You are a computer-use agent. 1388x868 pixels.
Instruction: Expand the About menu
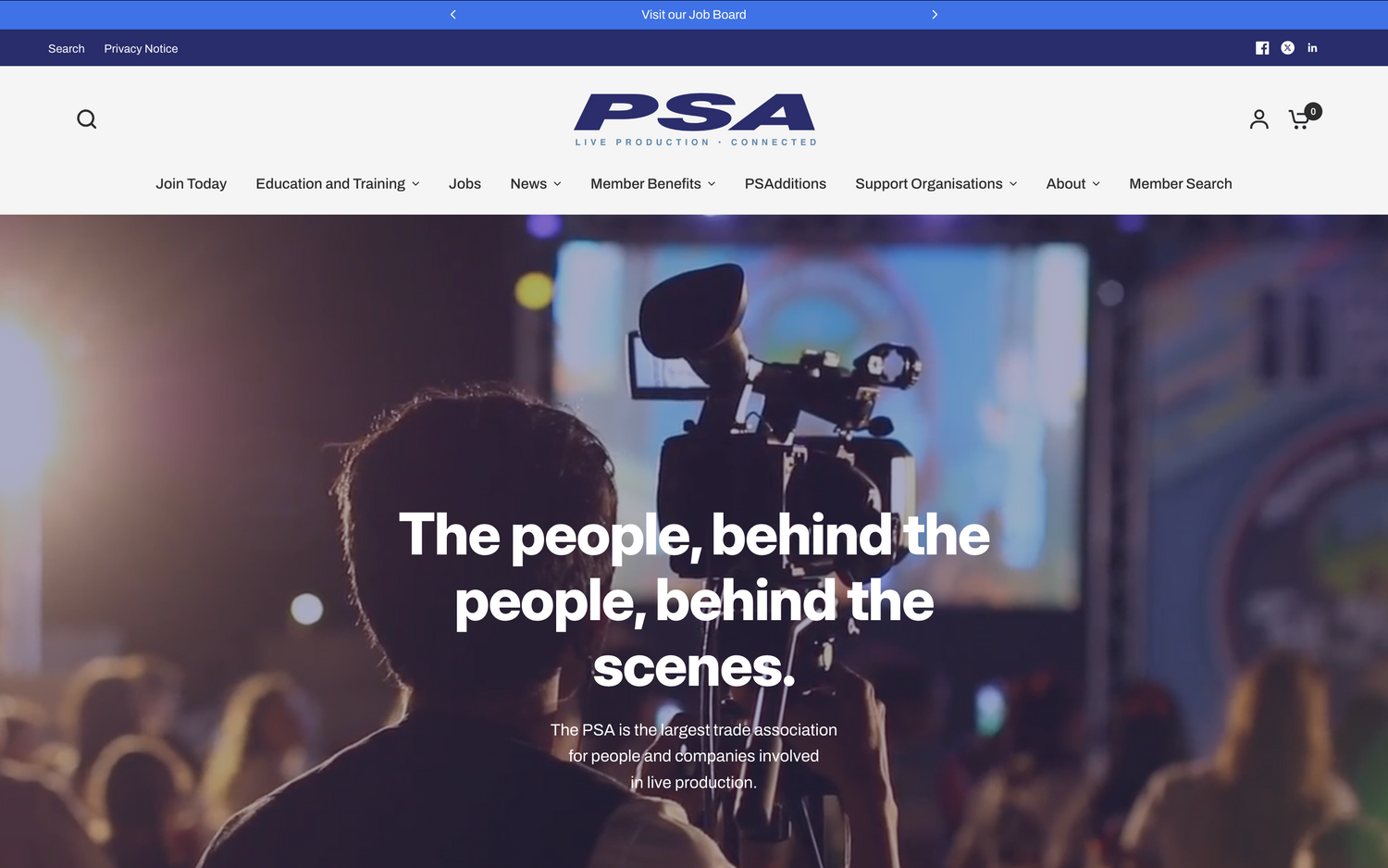coord(1073,184)
